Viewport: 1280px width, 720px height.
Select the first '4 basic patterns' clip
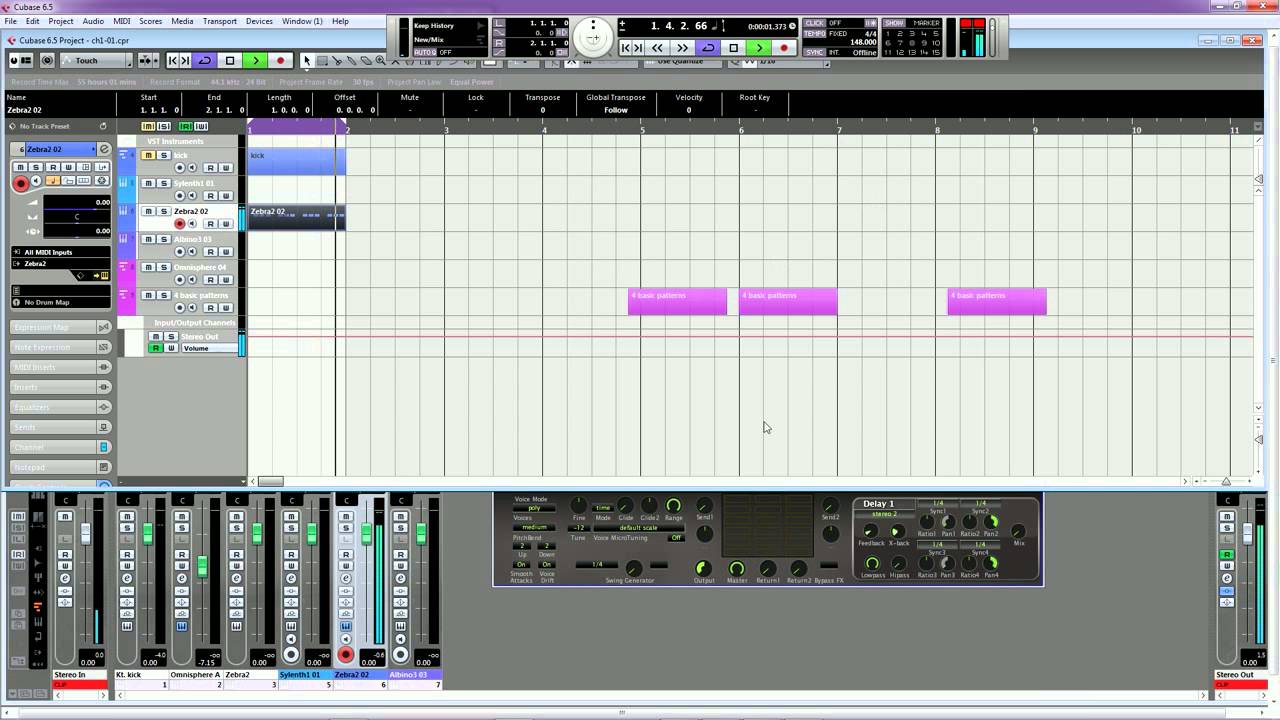click(x=677, y=301)
